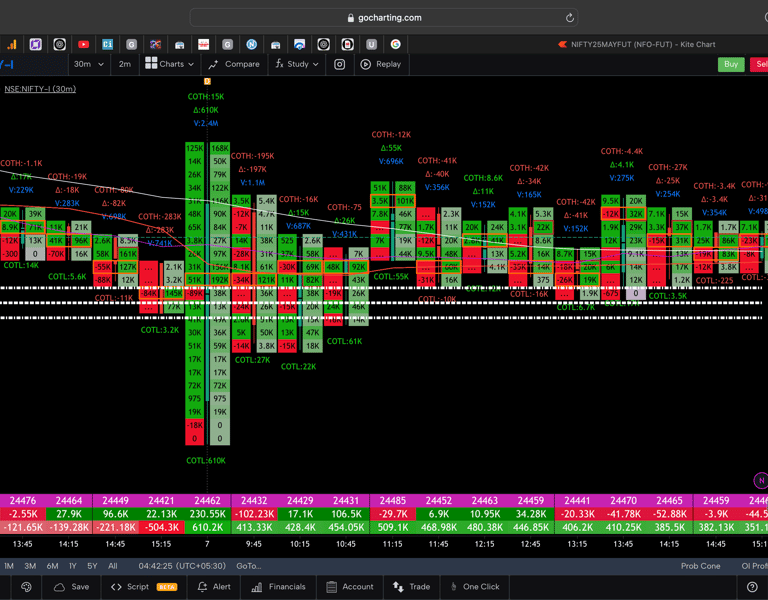This screenshot has height=600, width=768.
Task: Switch to NIFTY25MAYFUT Kite Chart tab
Action: [x=637, y=45]
